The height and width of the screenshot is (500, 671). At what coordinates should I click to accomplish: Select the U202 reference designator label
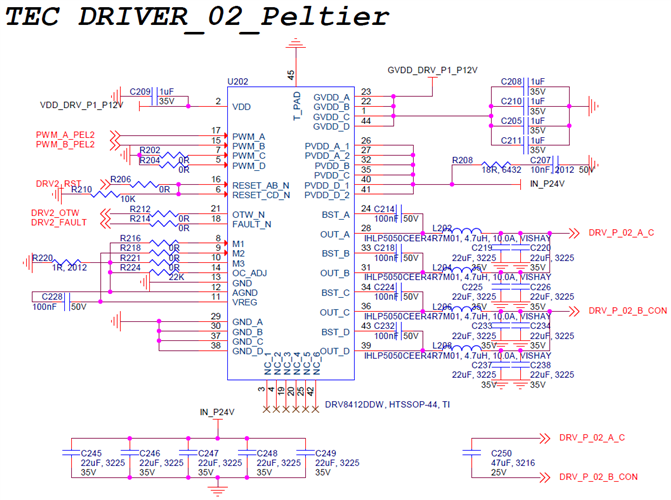(x=238, y=81)
